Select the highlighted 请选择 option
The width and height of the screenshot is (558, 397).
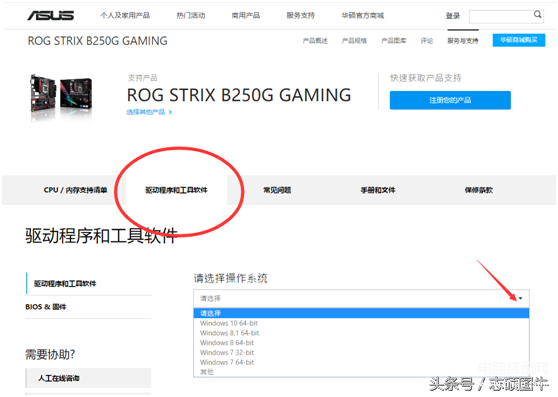[x=361, y=313]
